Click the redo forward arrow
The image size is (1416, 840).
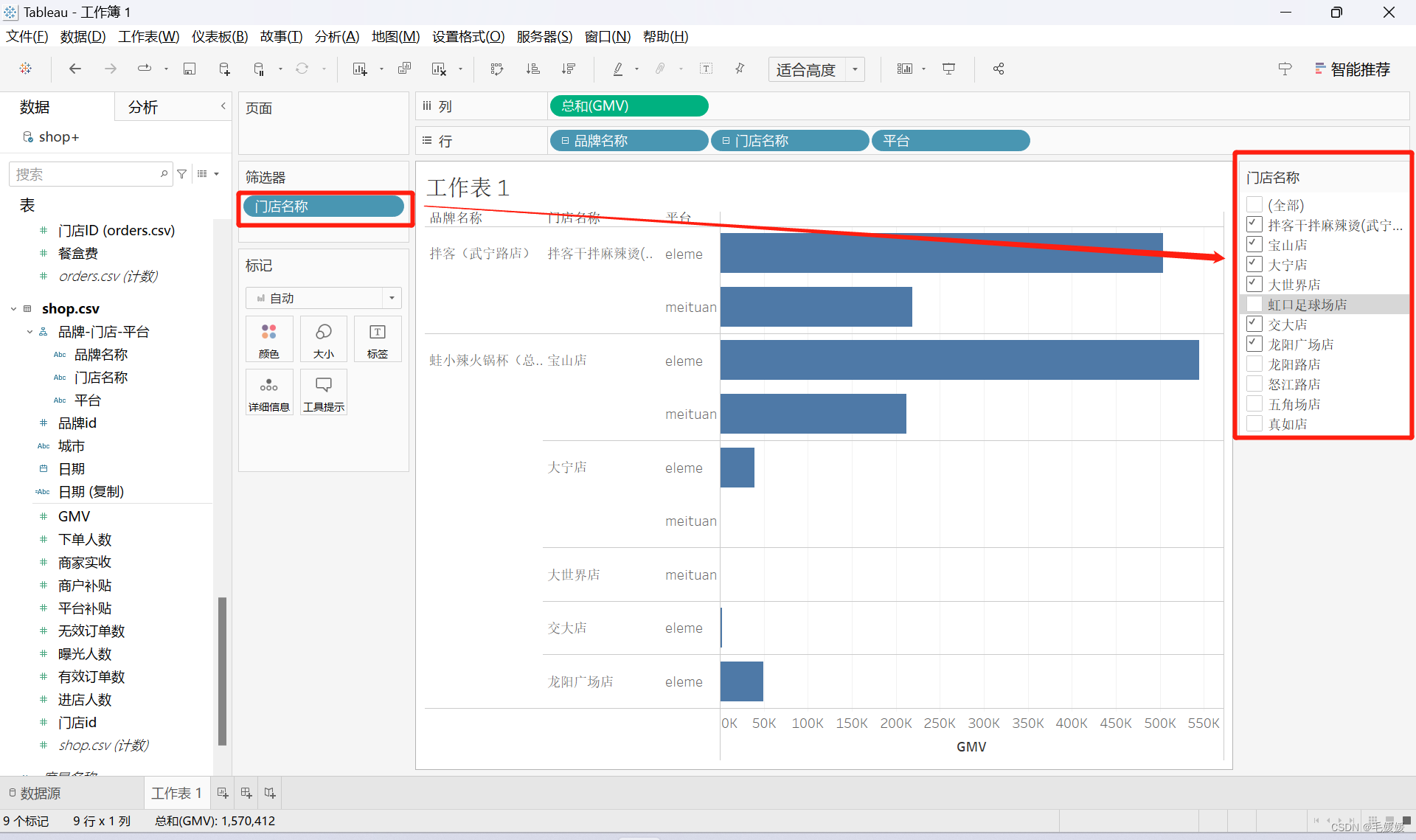click(x=111, y=69)
